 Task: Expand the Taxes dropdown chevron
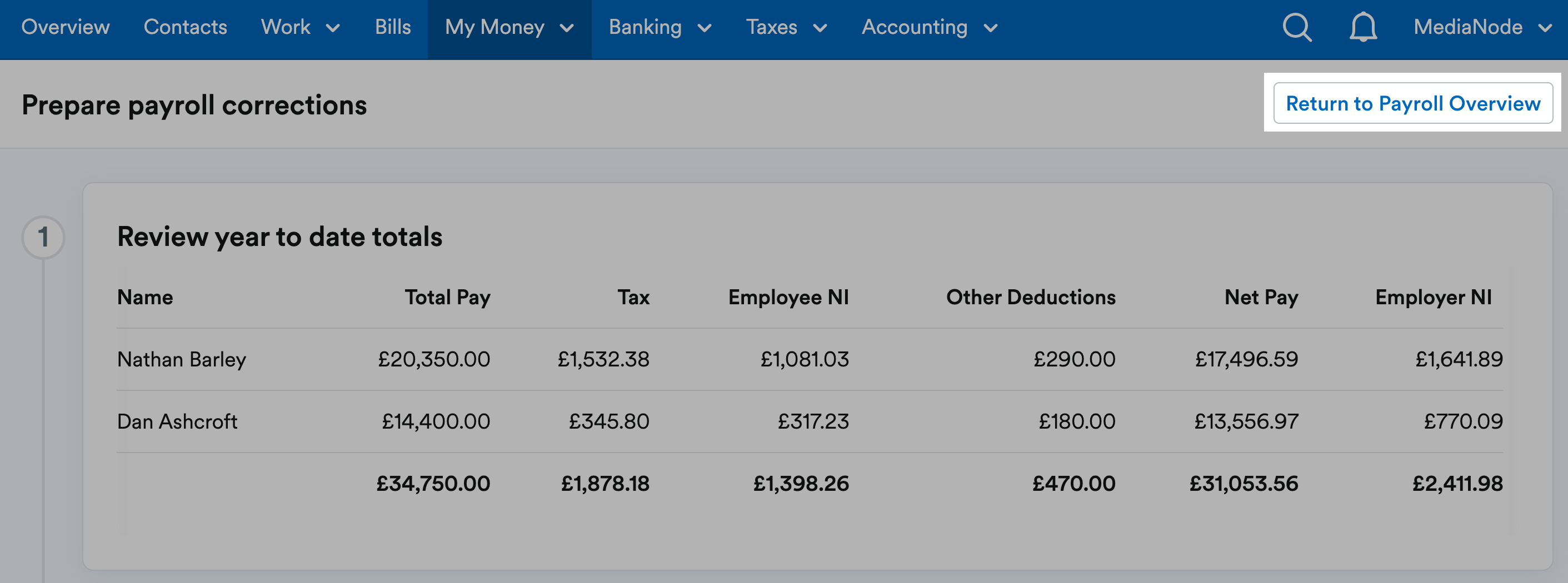[x=820, y=28]
